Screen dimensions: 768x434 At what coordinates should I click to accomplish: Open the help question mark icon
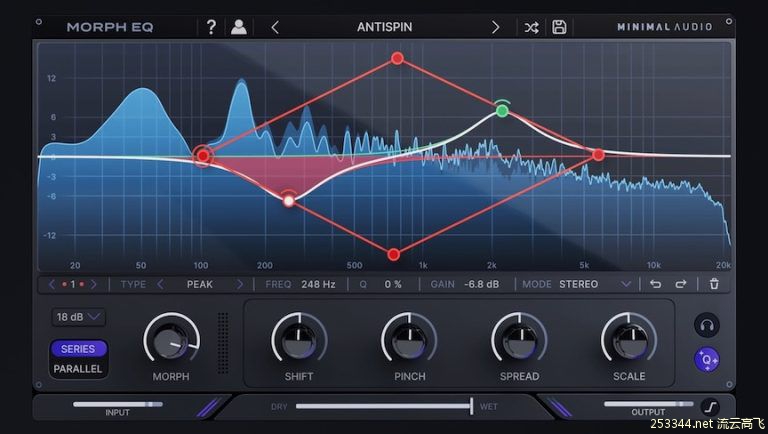pyautogui.click(x=211, y=27)
